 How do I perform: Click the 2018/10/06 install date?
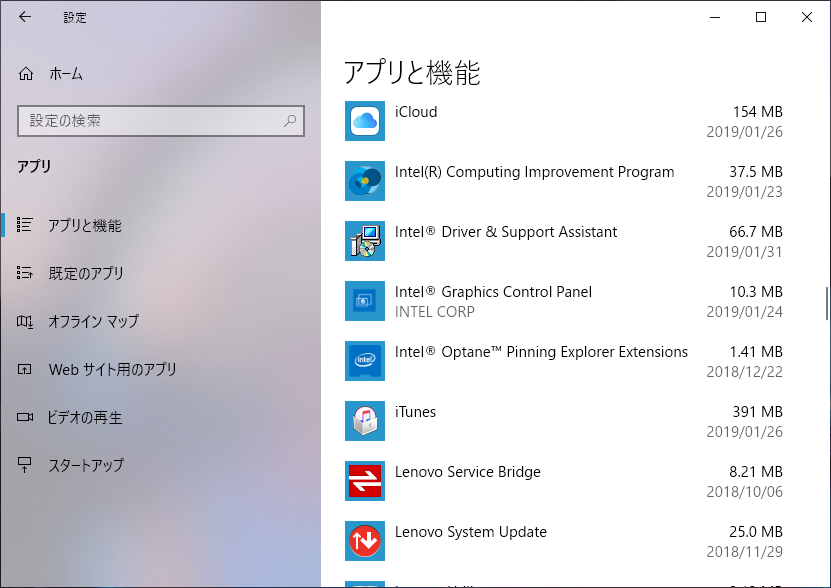tap(744, 492)
